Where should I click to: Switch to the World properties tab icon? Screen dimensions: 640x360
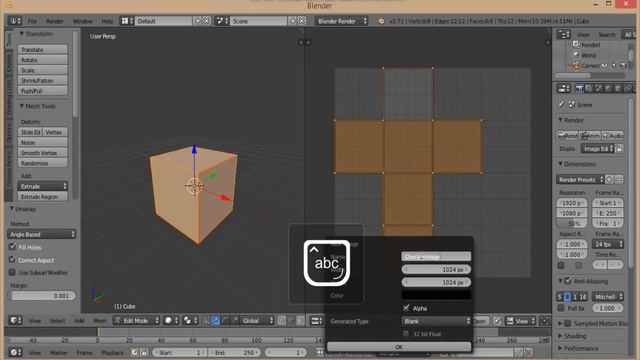click(609, 88)
